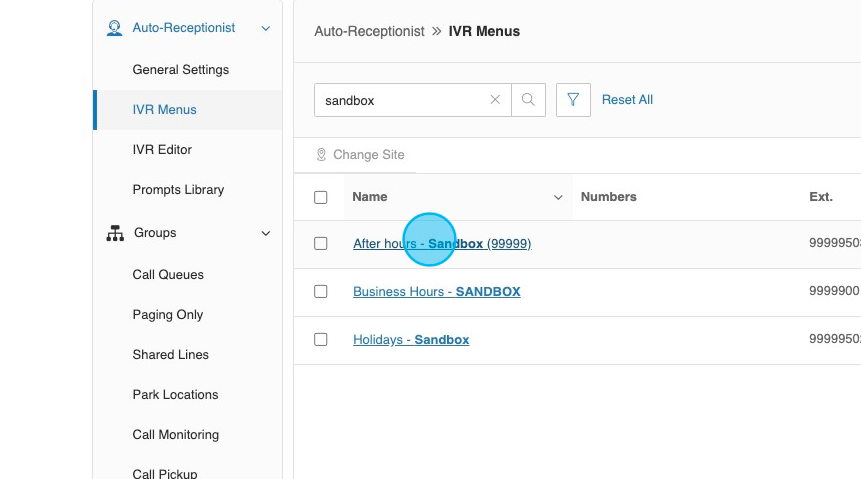The height and width of the screenshot is (479, 861).
Task: Click the Reset All link
Action: tap(627, 100)
